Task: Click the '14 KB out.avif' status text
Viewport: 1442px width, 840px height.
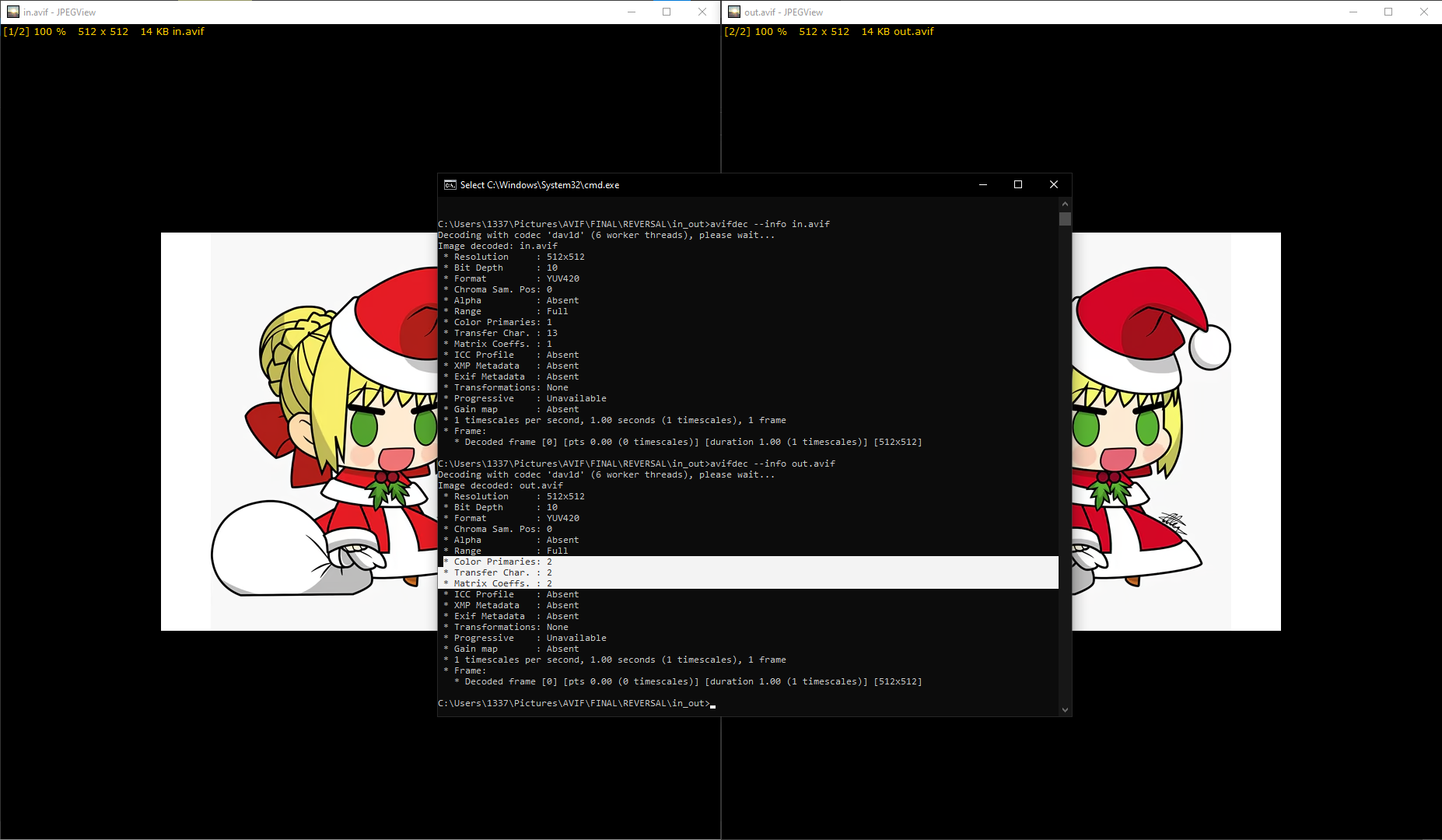Action: pyautogui.click(x=898, y=32)
